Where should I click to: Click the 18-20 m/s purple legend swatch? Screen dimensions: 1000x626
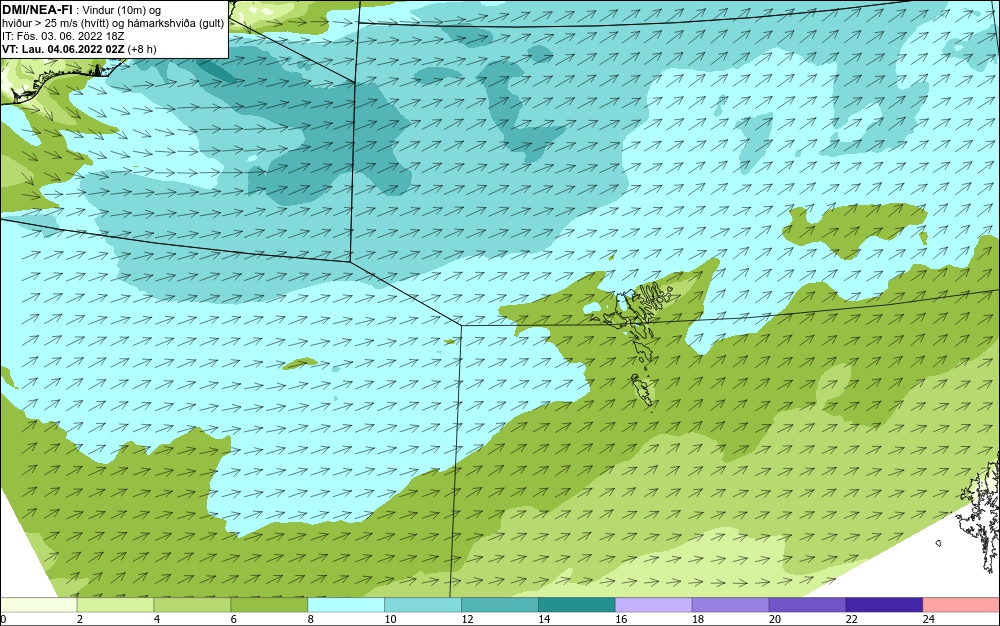[730, 604]
